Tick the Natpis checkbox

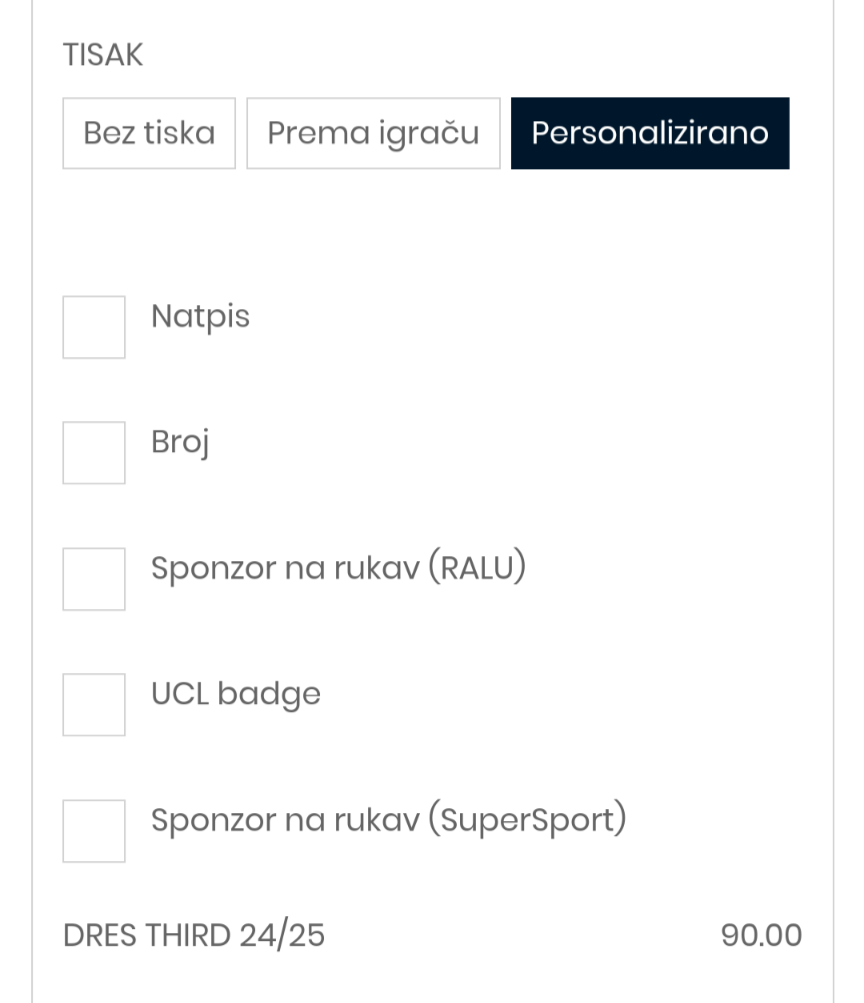94,327
